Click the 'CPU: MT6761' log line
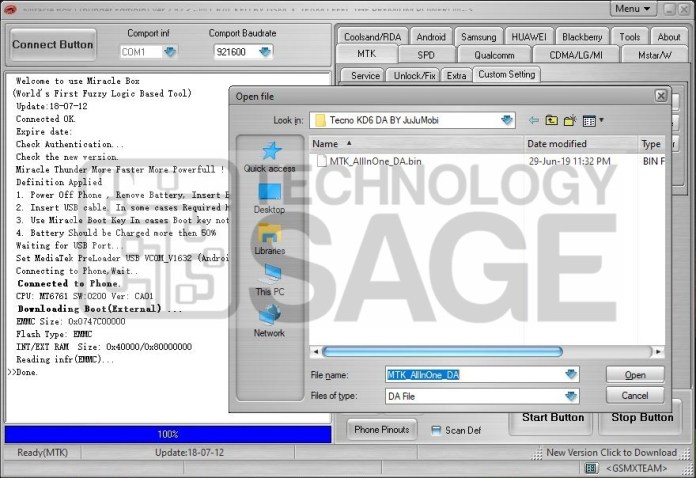The height and width of the screenshot is (478, 696). click(x=85, y=296)
